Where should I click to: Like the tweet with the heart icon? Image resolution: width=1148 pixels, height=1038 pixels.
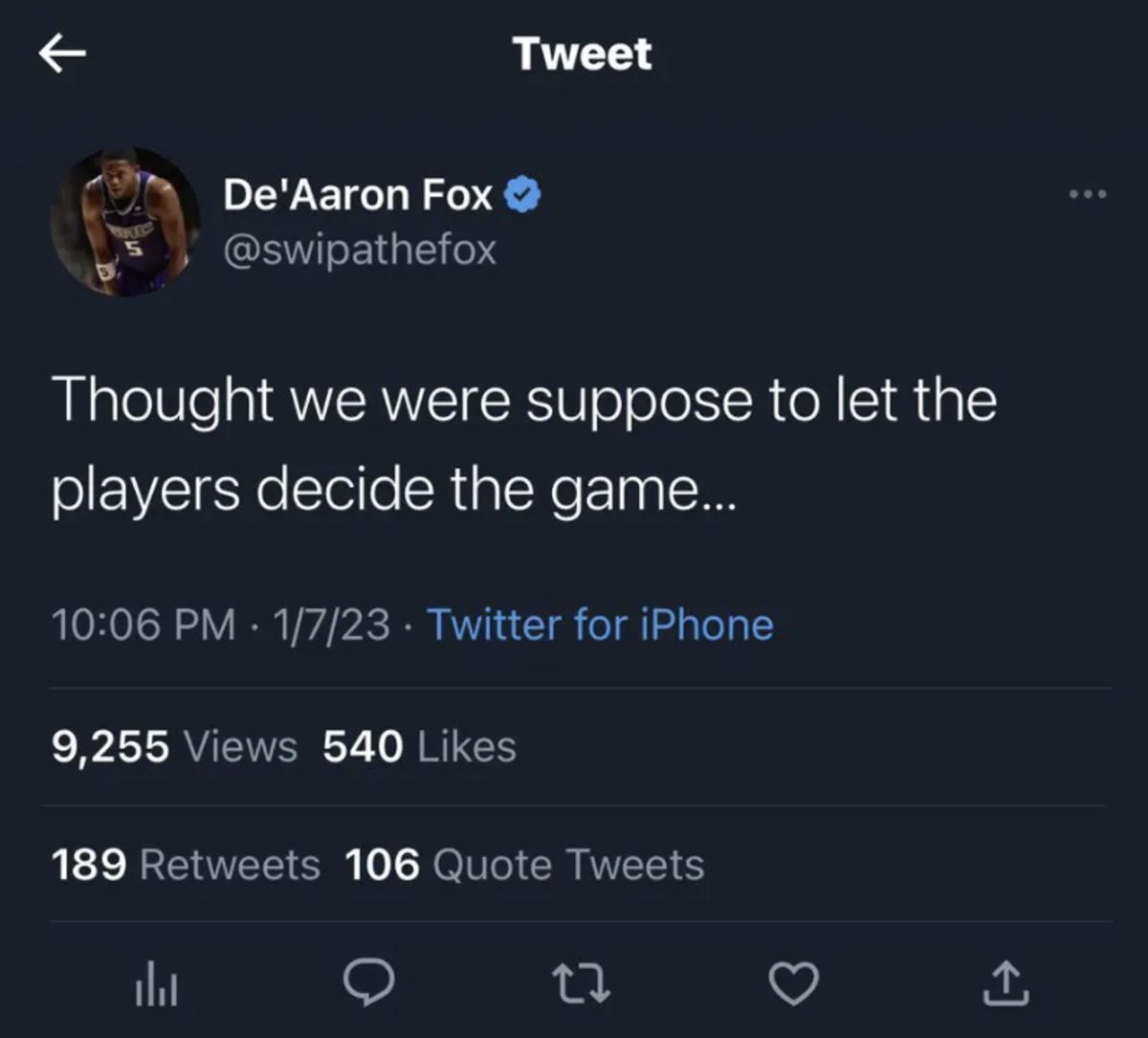pos(793,983)
